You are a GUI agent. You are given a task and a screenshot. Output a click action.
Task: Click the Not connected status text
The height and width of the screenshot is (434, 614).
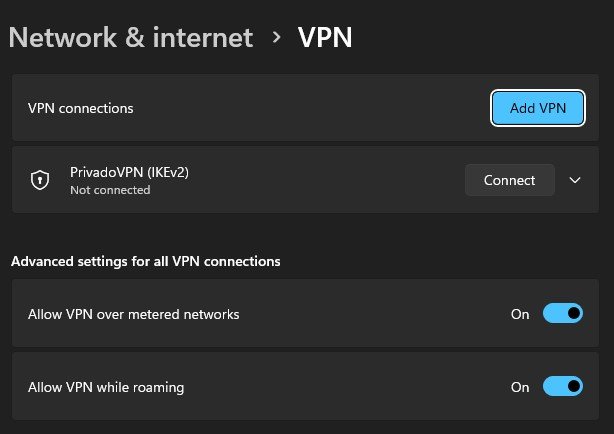(110, 190)
